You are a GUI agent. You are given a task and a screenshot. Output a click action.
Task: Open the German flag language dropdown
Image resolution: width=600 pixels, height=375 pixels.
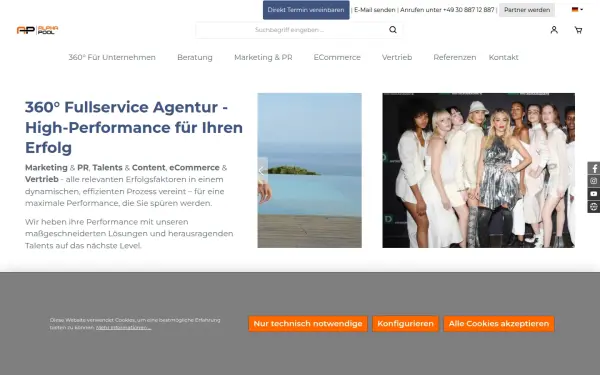click(x=577, y=10)
